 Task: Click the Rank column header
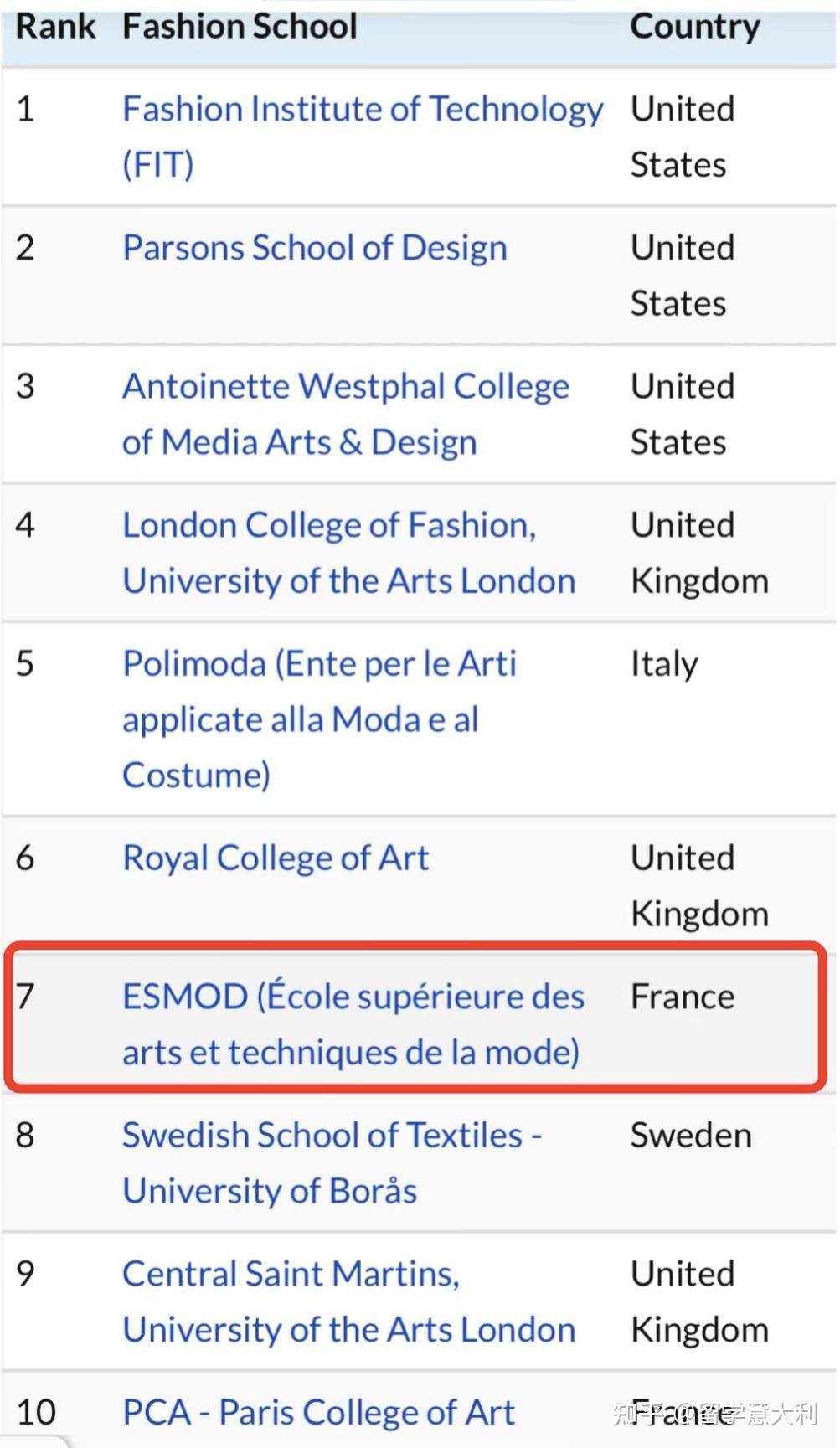(55, 27)
